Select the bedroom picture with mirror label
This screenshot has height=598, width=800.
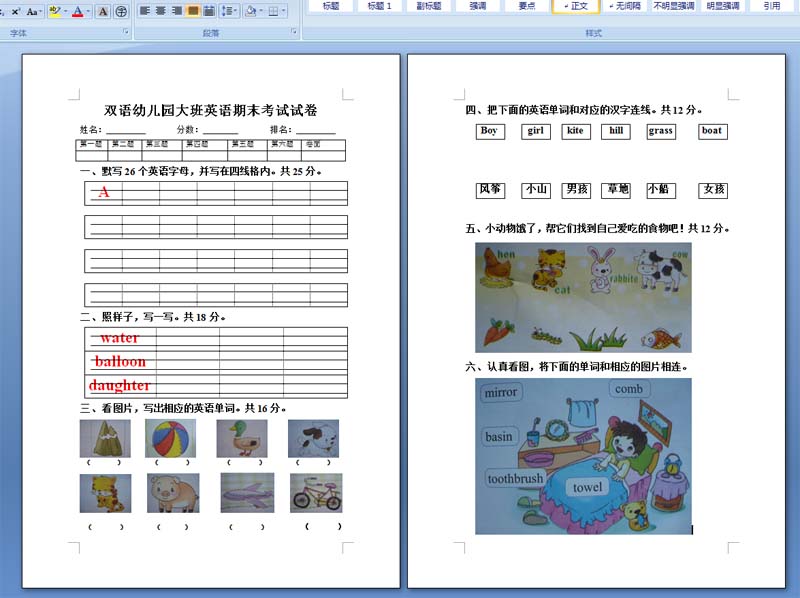point(583,456)
